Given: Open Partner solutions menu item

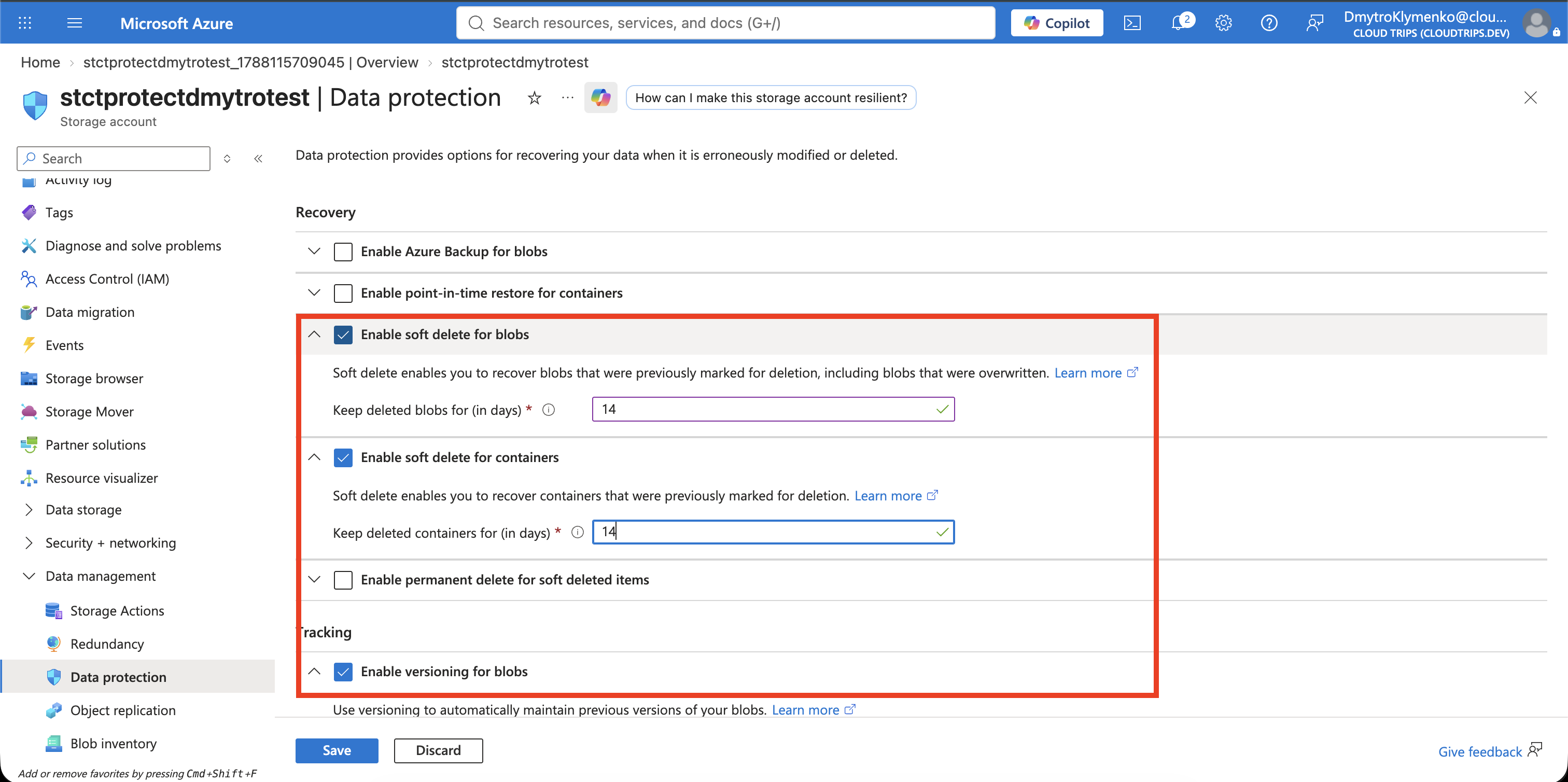Looking at the screenshot, I should (95, 445).
